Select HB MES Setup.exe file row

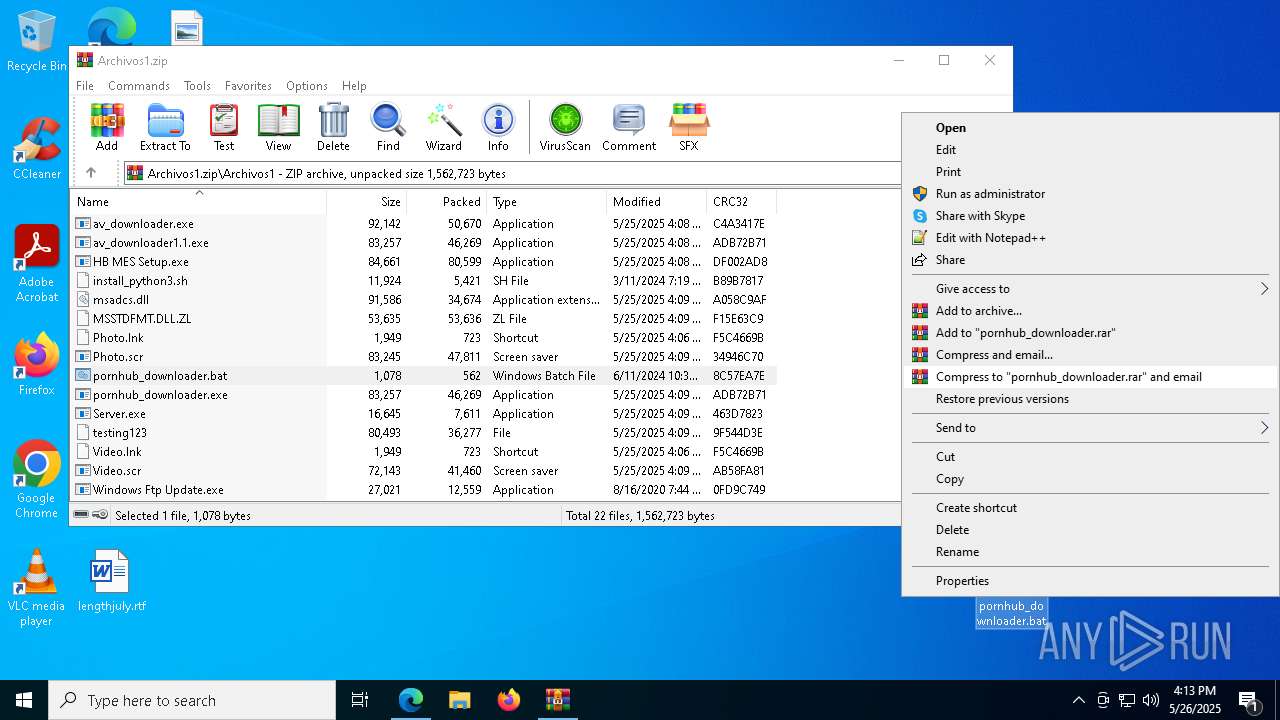425,262
